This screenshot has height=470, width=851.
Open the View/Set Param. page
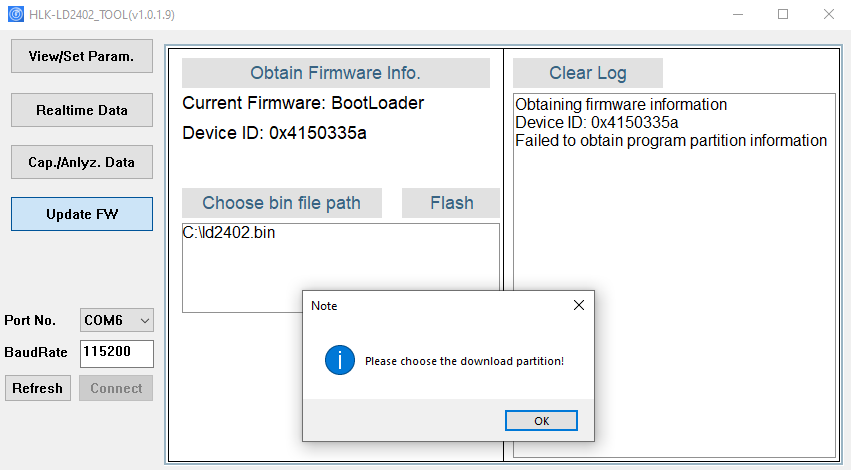pyautogui.click(x=81, y=56)
